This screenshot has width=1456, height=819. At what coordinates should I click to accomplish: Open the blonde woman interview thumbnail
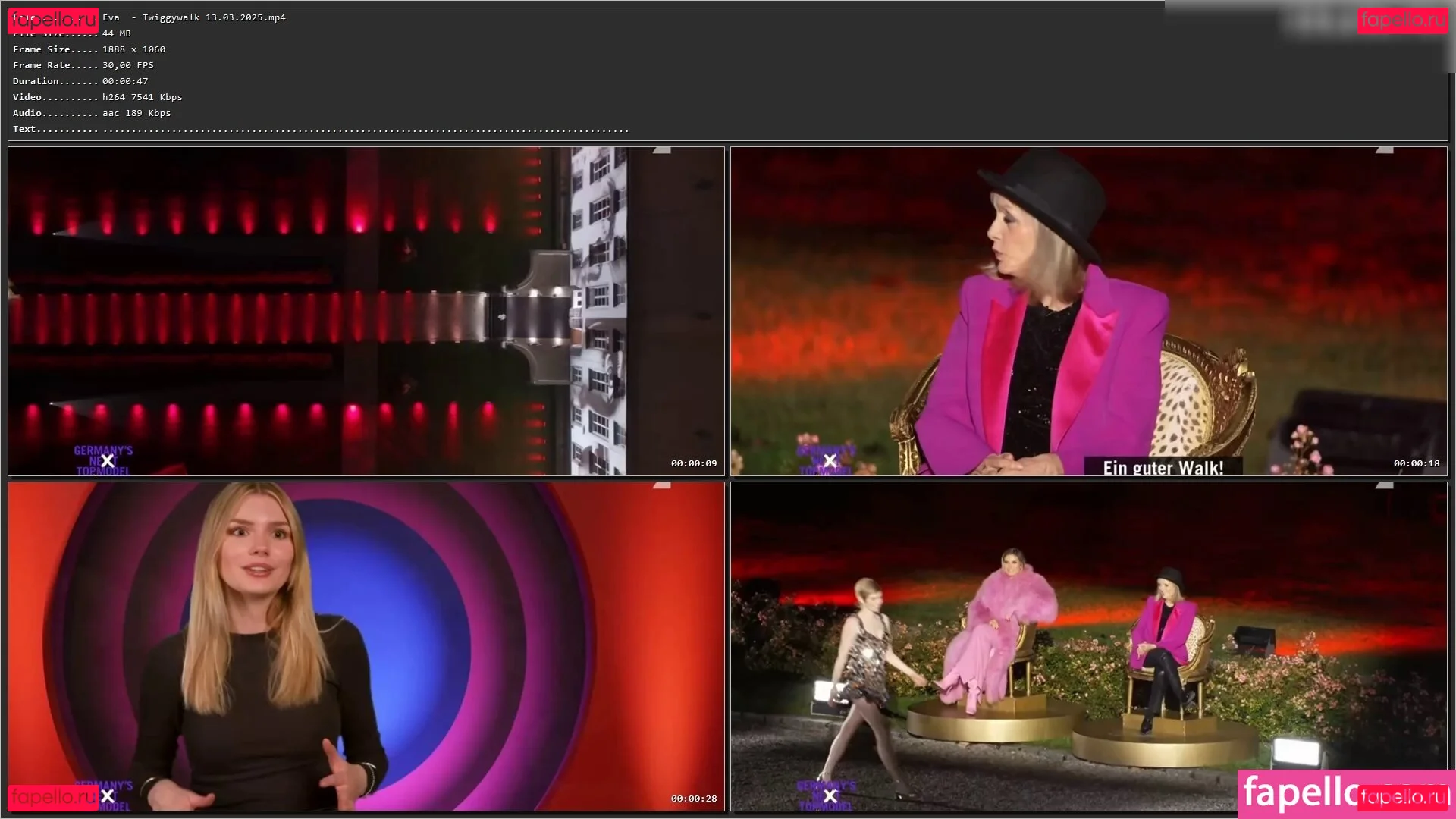tap(366, 646)
